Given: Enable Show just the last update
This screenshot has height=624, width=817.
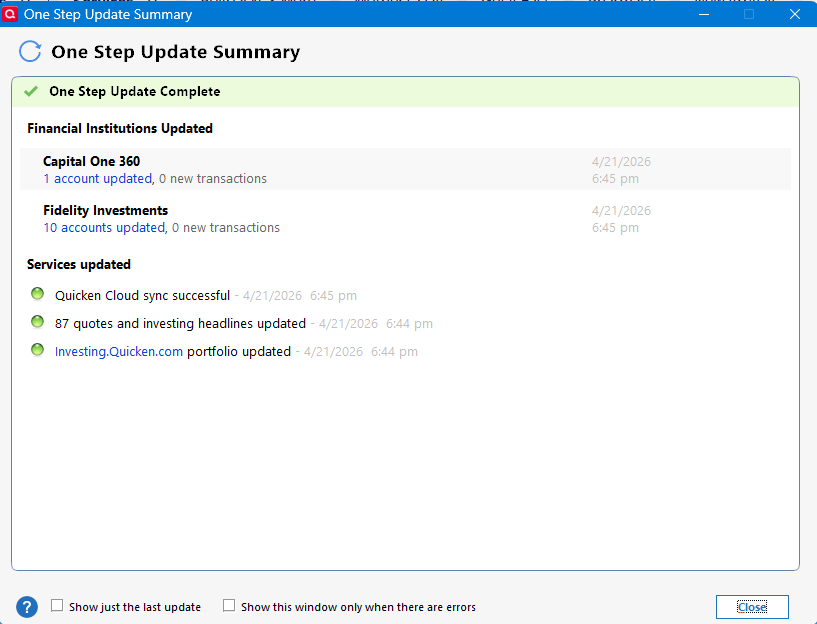Looking at the screenshot, I should tap(57, 605).
